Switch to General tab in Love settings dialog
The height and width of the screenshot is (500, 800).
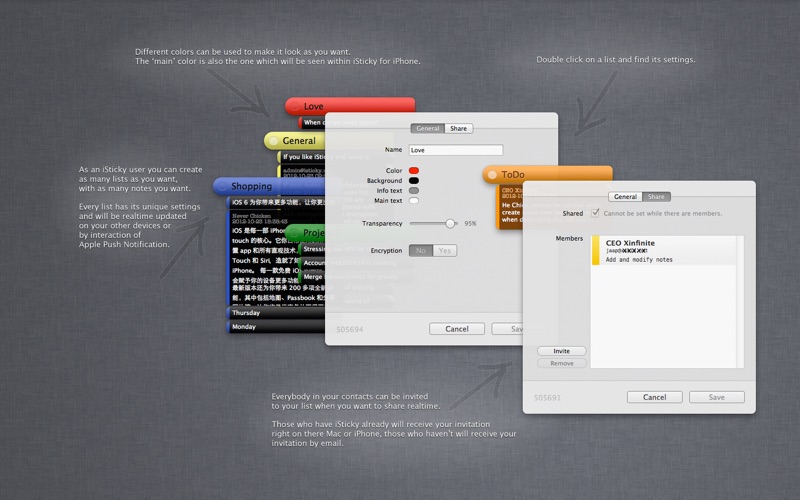pos(428,129)
